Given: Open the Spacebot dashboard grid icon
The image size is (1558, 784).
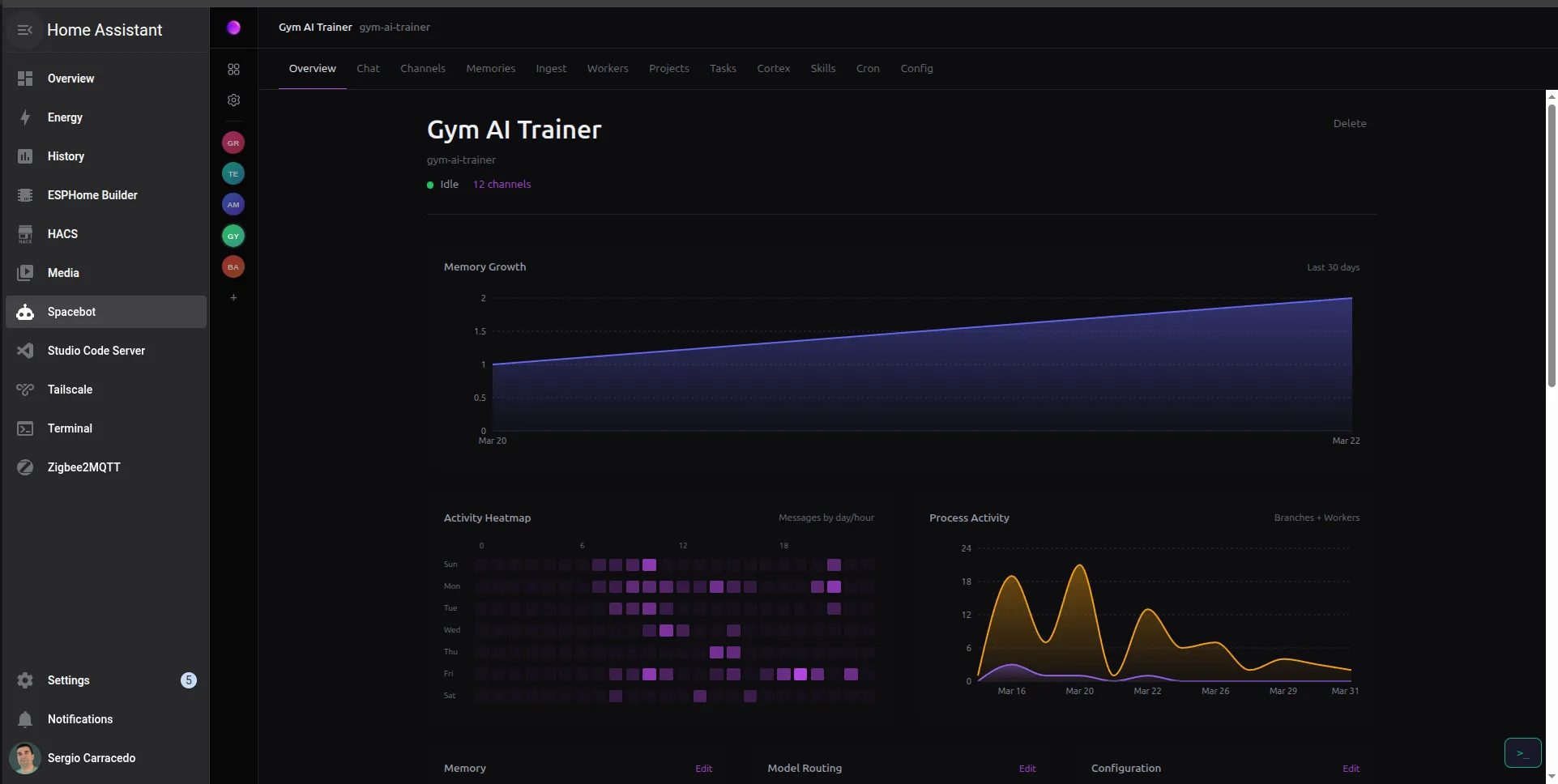Looking at the screenshot, I should tap(233, 70).
